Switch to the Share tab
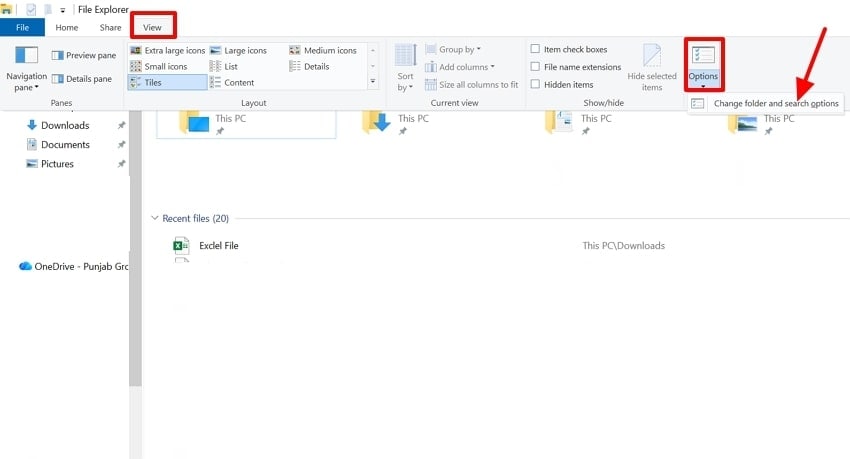Viewport: 850px width, 459px height. pyautogui.click(x=110, y=27)
